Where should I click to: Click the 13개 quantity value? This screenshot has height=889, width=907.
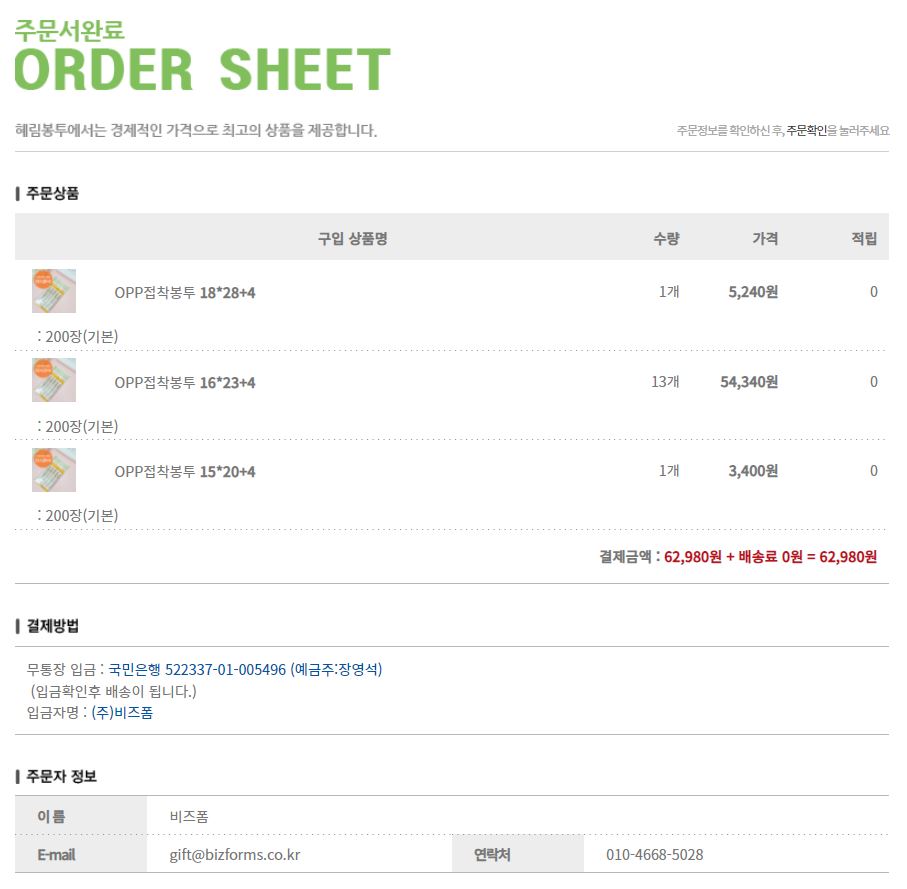point(665,382)
